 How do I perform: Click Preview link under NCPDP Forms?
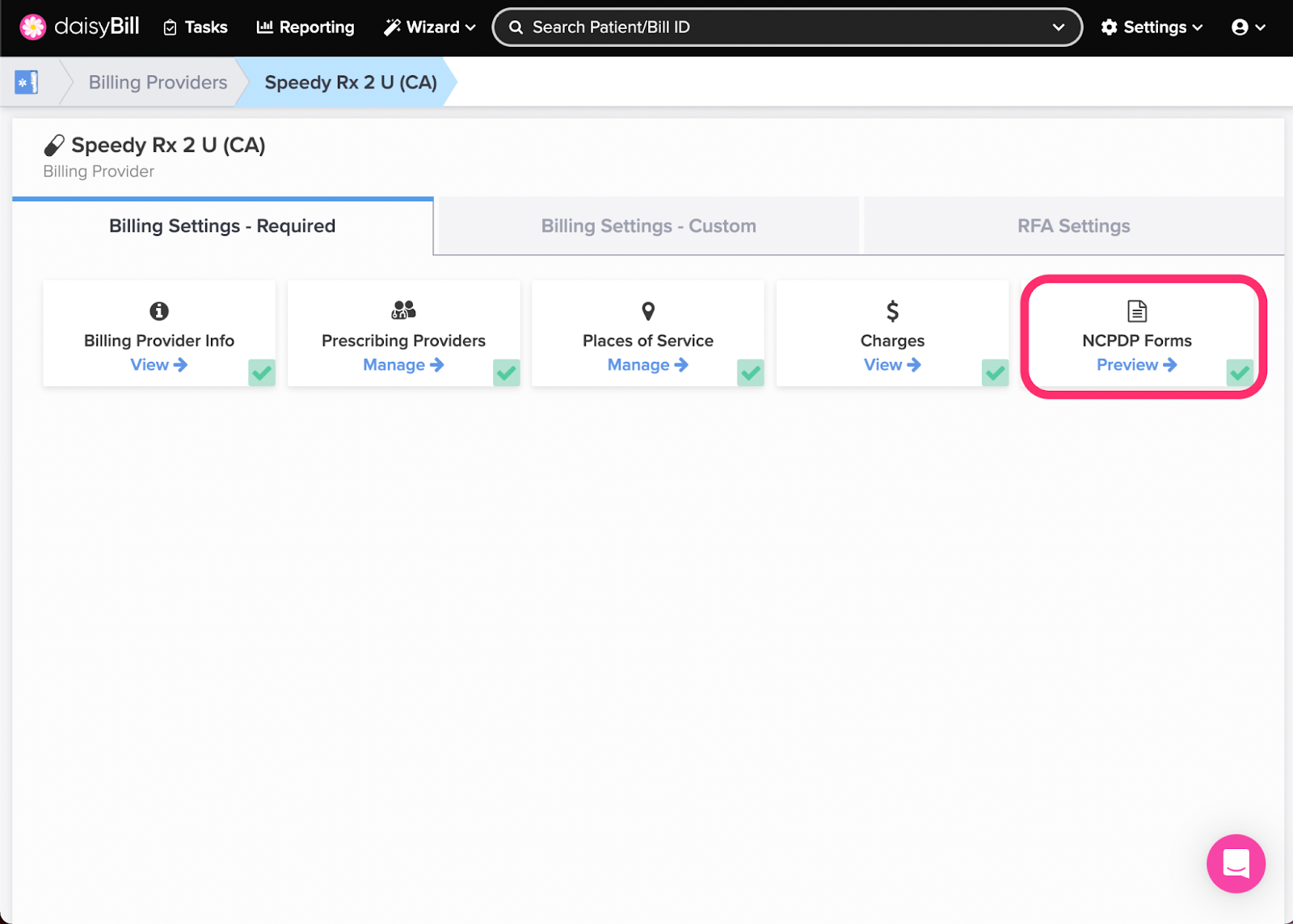1137,365
